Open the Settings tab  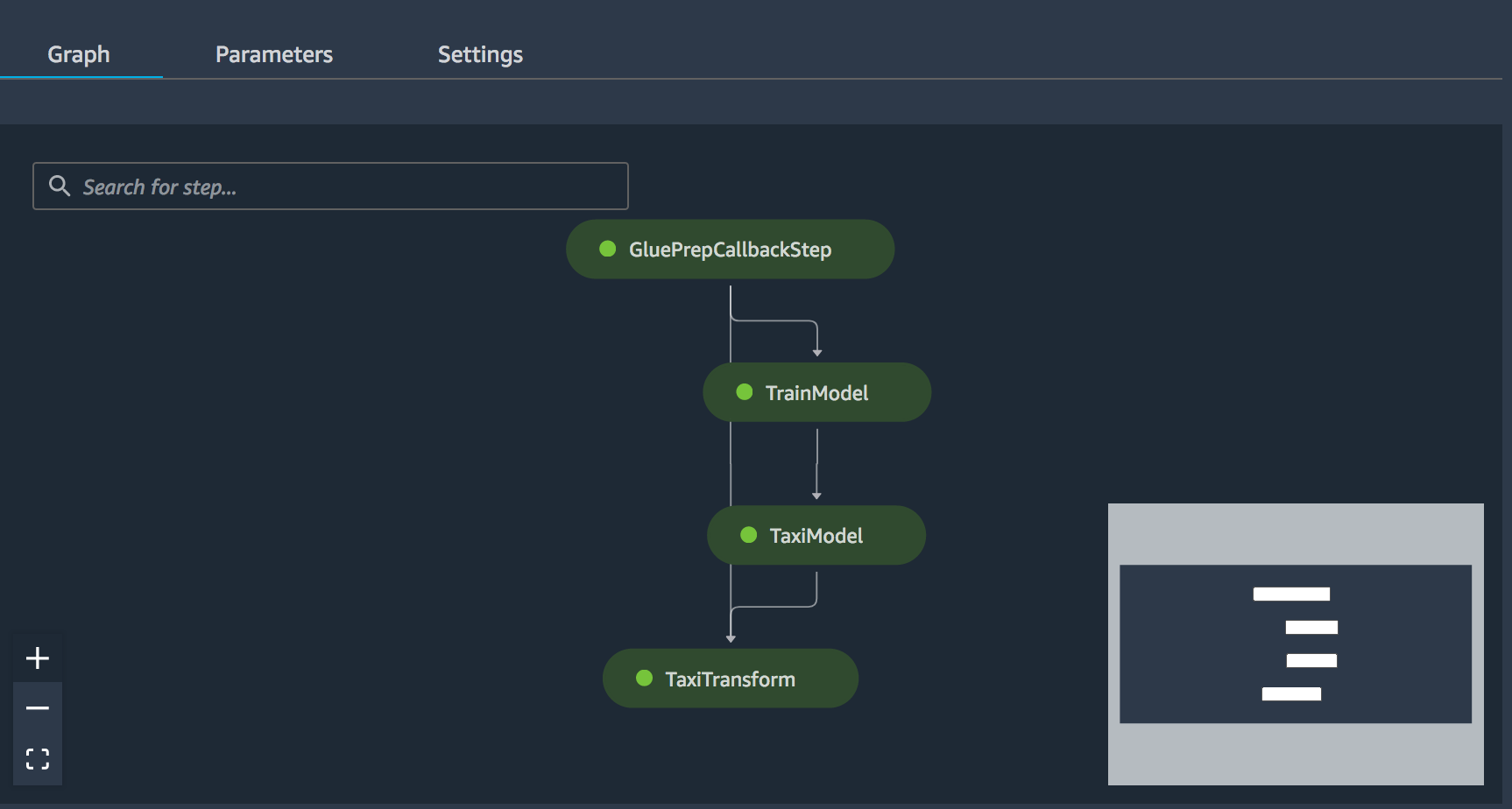(x=480, y=54)
